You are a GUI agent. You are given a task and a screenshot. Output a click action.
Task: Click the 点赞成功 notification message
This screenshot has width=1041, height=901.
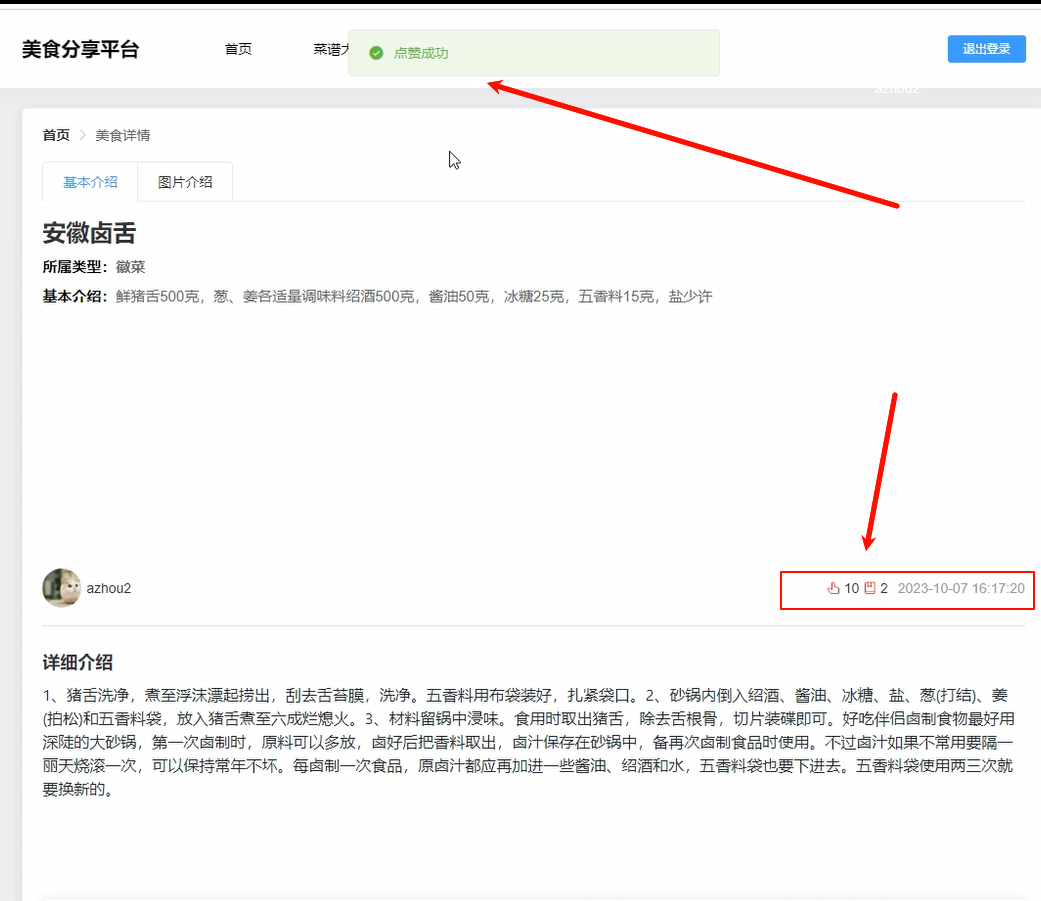[421, 53]
